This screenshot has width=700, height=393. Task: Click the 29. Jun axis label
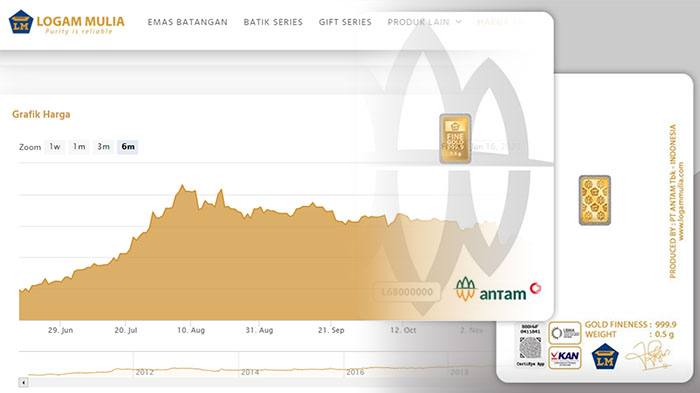tap(60, 330)
